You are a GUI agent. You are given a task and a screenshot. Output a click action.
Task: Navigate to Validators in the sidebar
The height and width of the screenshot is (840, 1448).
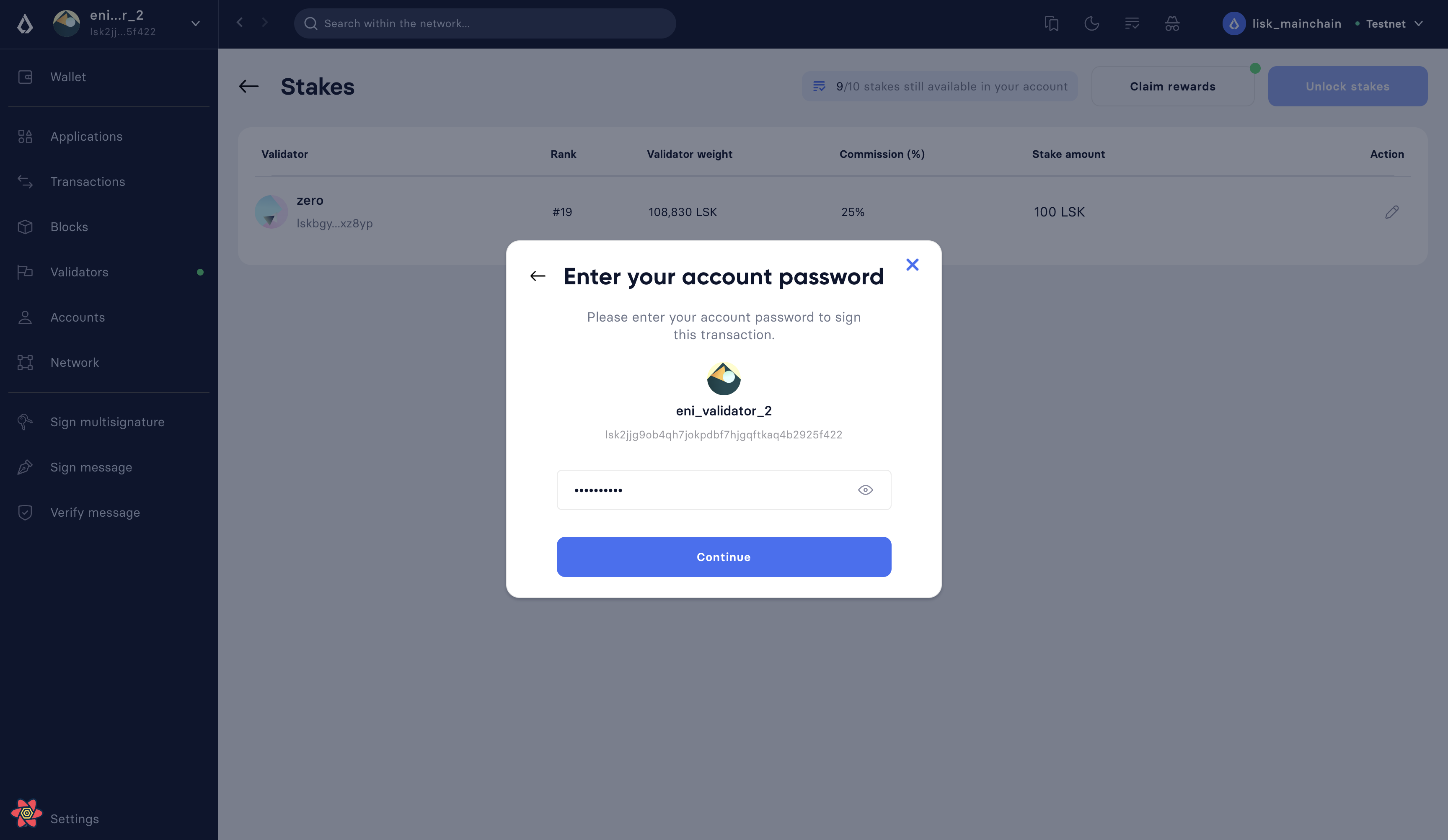coord(79,272)
